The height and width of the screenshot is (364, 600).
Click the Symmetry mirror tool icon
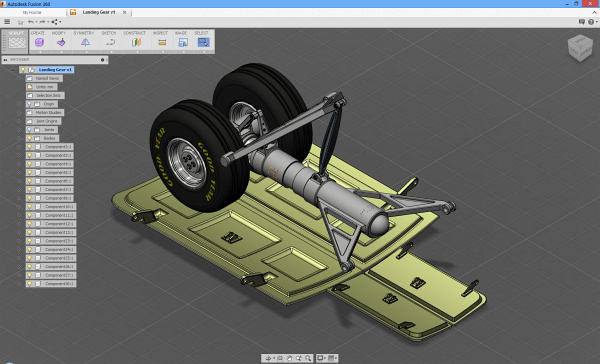pyautogui.click(x=85, y=42)
